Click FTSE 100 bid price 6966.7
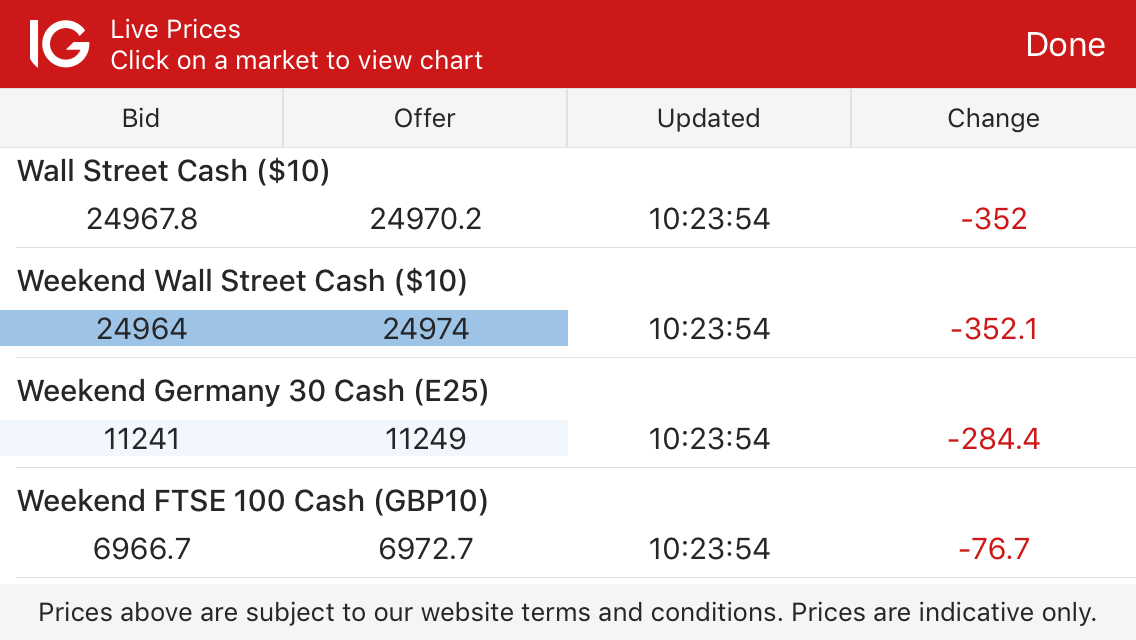This screenshot has width=1136, height=640. click(142, 549)
